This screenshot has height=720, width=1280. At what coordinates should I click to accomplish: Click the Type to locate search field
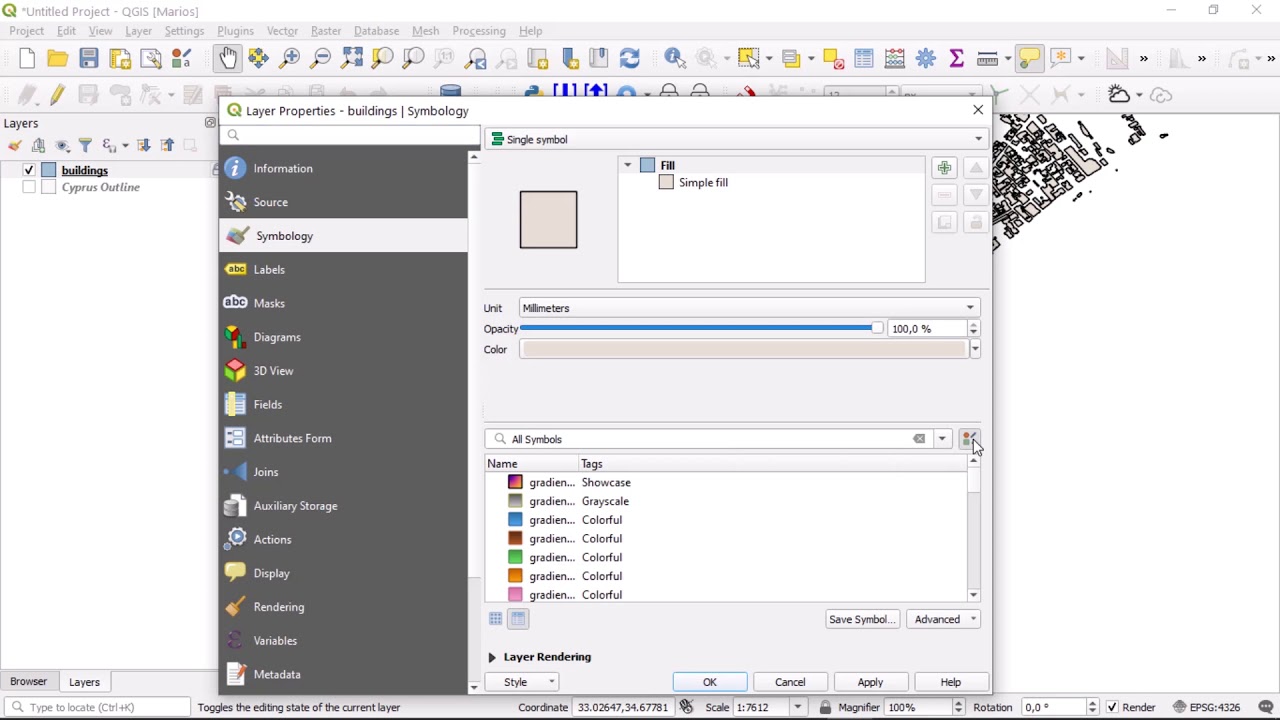pos(95,707)
